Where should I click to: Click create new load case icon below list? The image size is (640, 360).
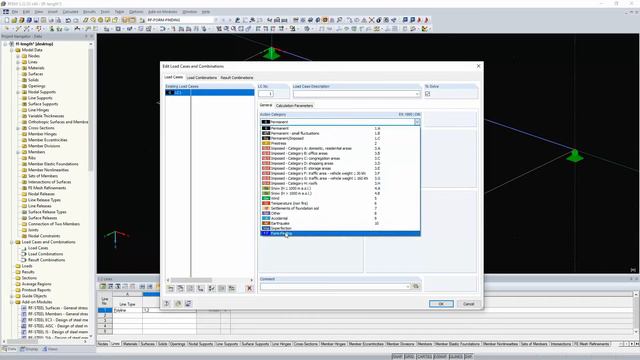point(171,288)
